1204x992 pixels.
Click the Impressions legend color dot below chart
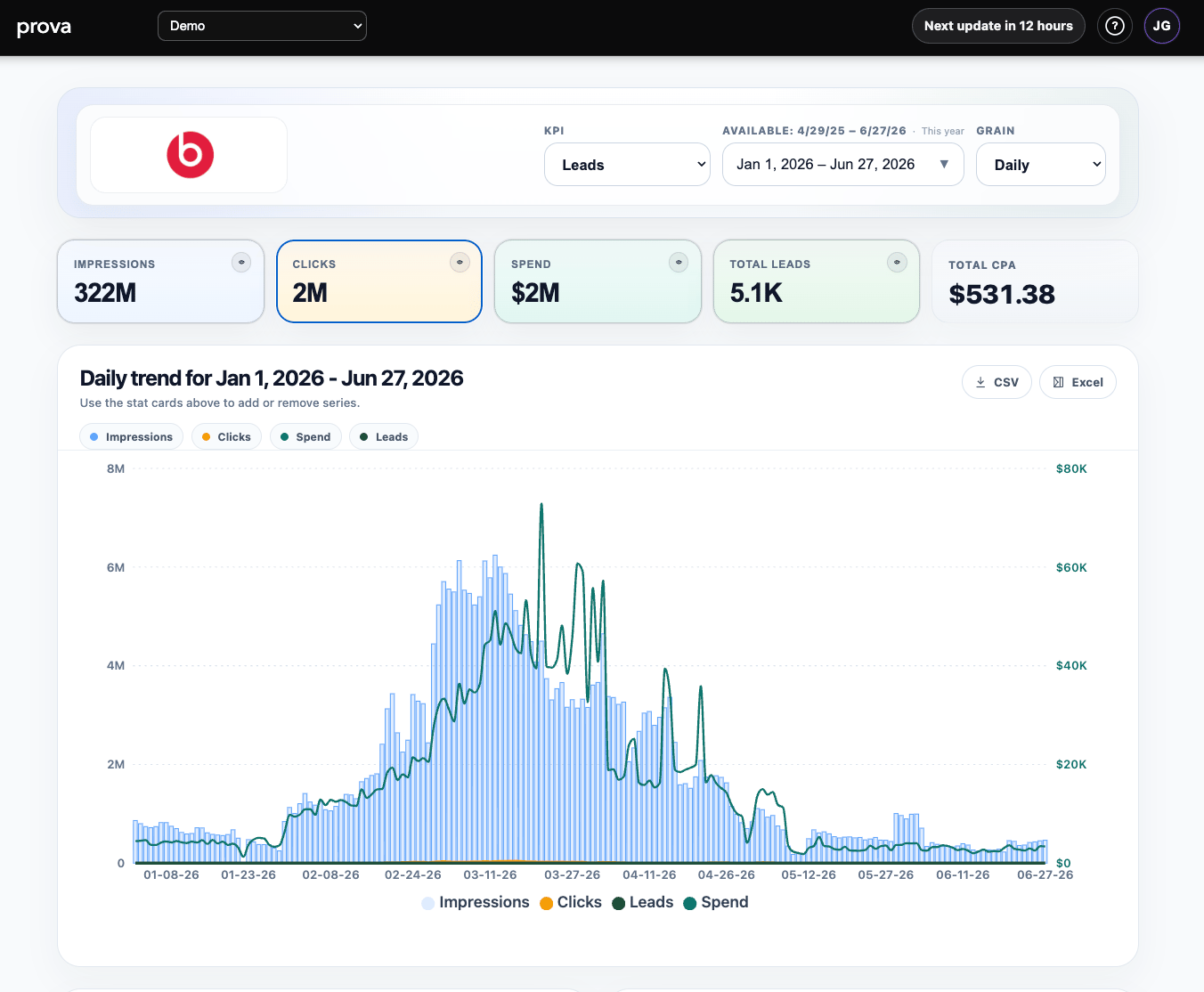coord(428,903)
